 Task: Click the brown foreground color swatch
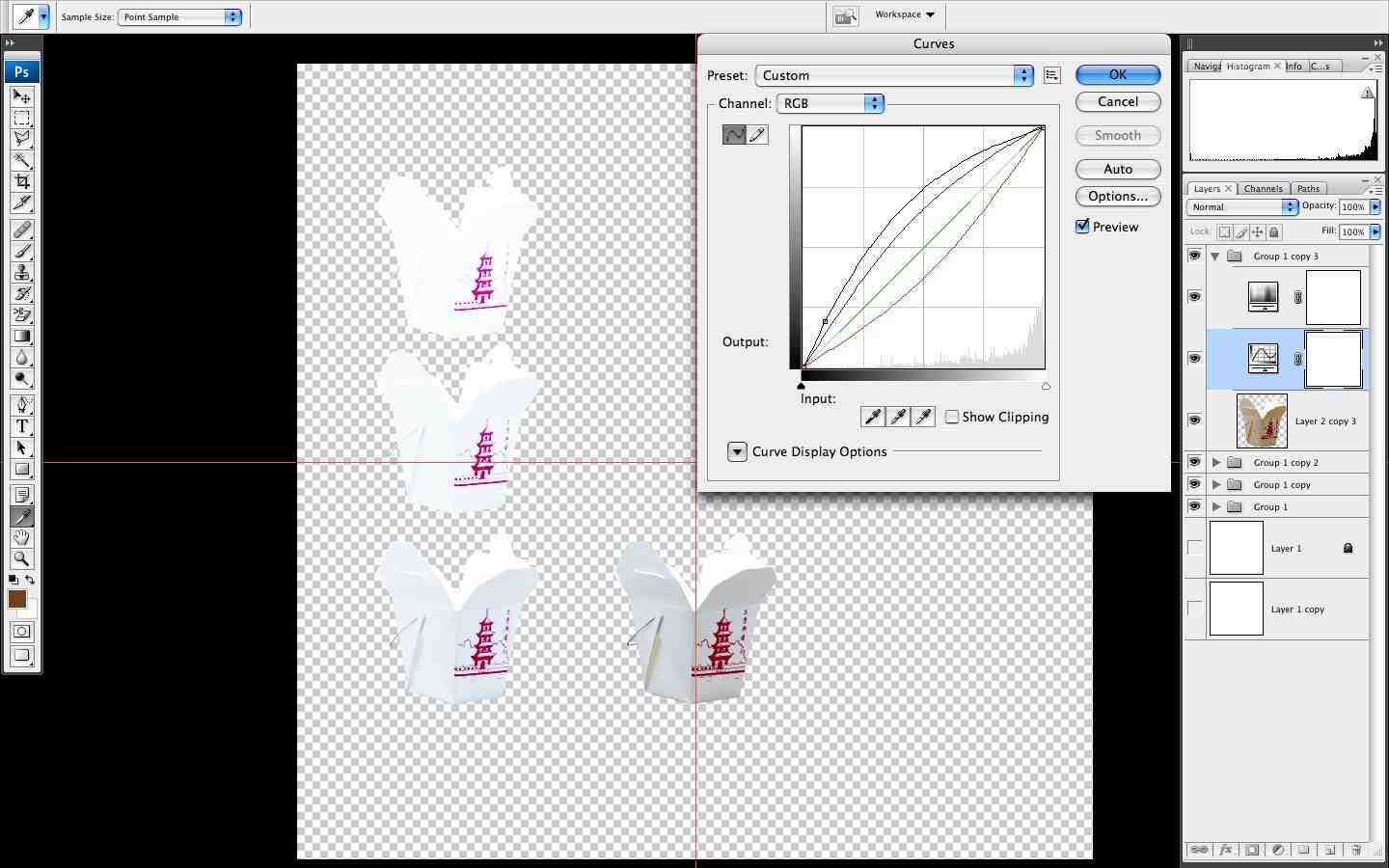point(17,599)
